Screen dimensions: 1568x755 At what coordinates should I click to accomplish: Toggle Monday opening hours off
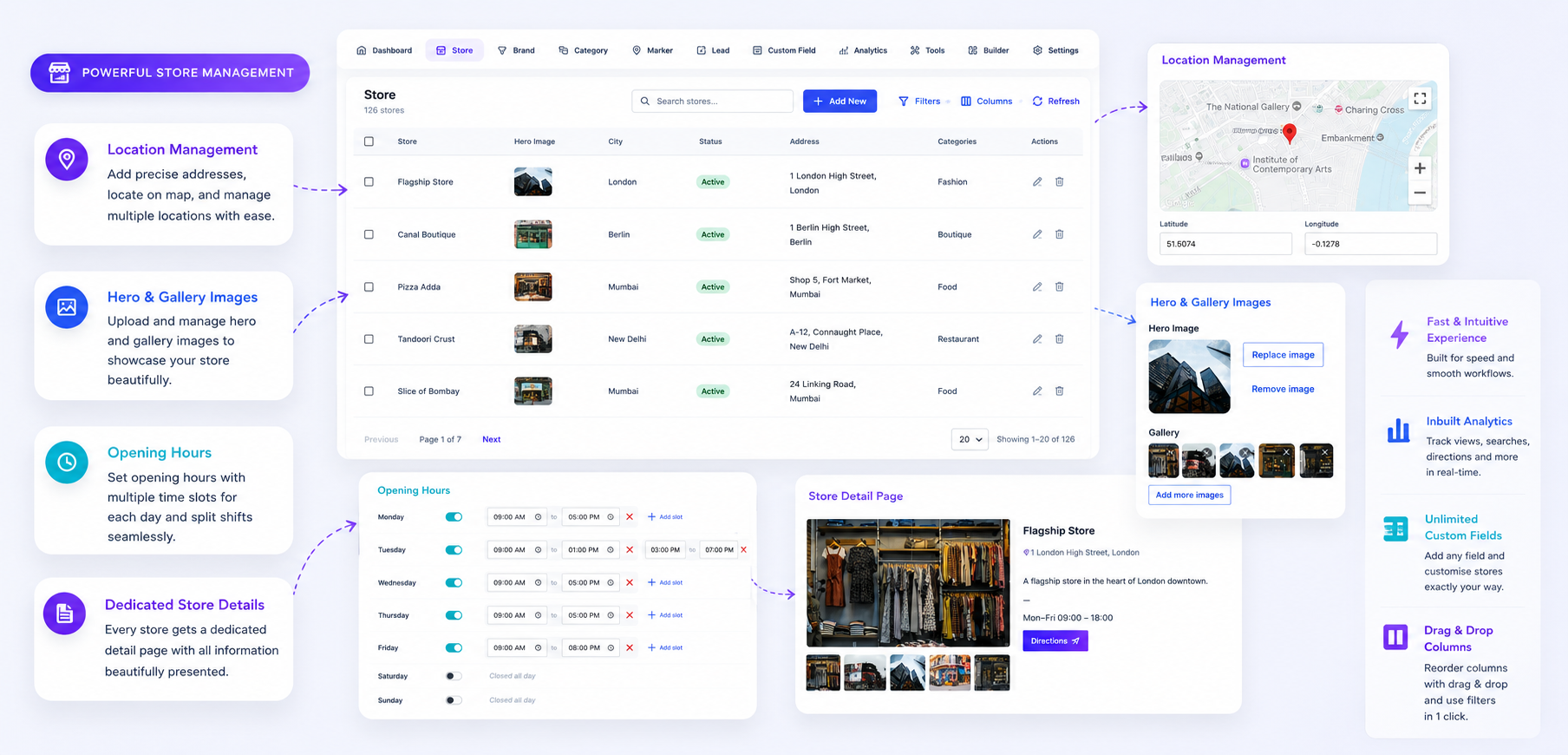pos(454,517)
